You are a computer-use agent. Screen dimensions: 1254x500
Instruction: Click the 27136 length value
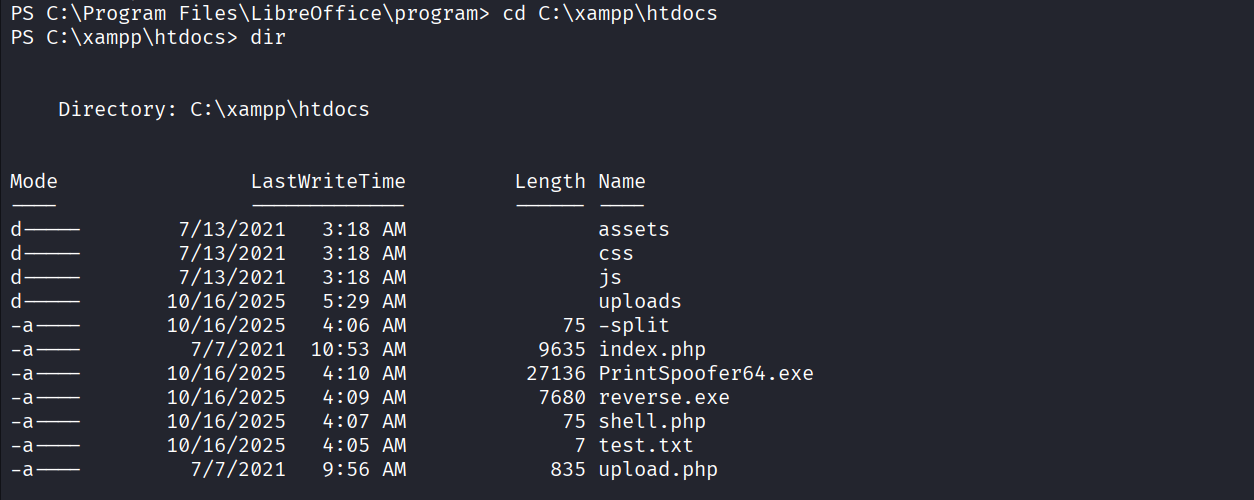[556, 374]
